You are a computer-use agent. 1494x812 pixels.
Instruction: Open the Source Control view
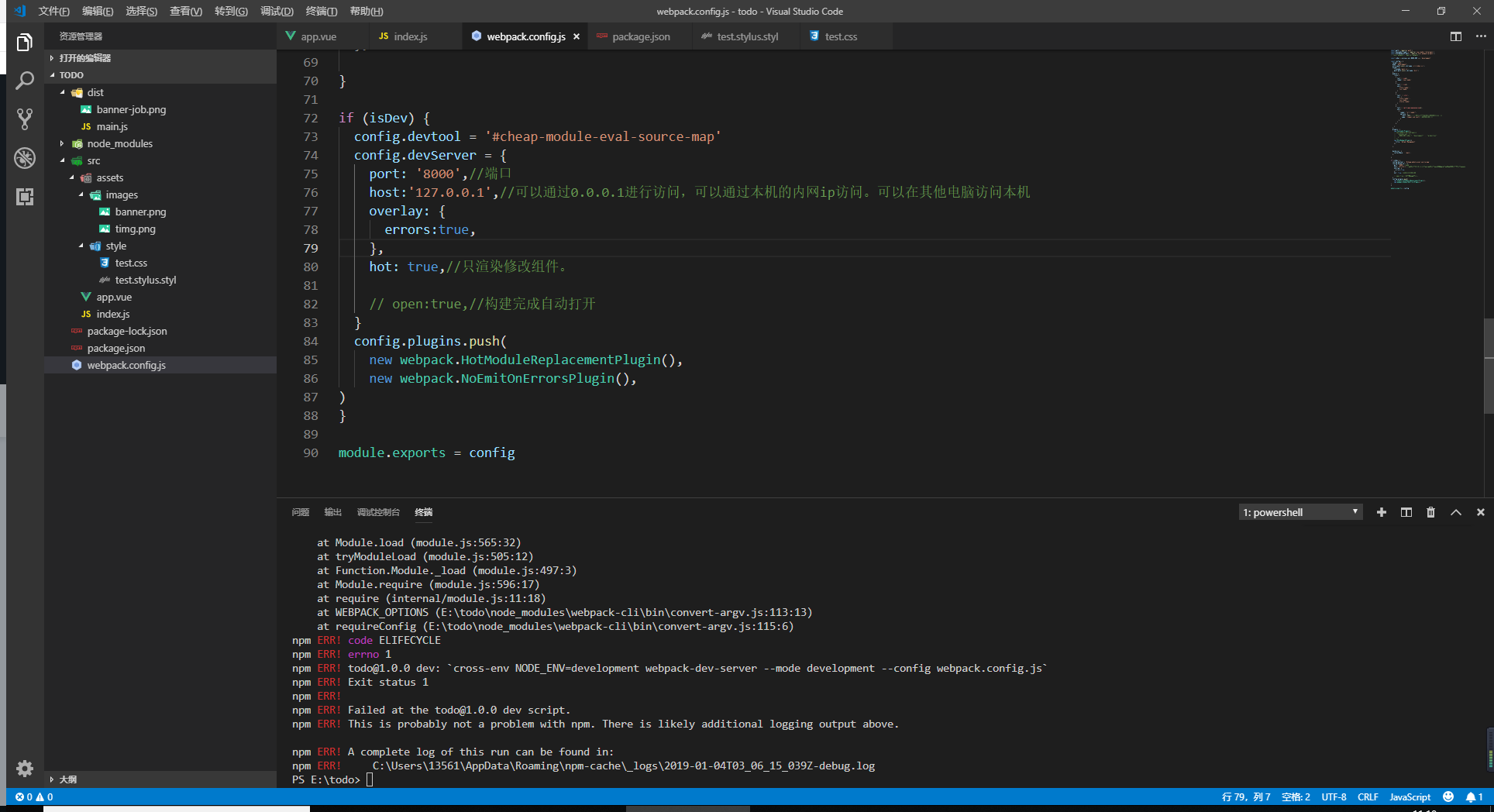click(25, 119)
